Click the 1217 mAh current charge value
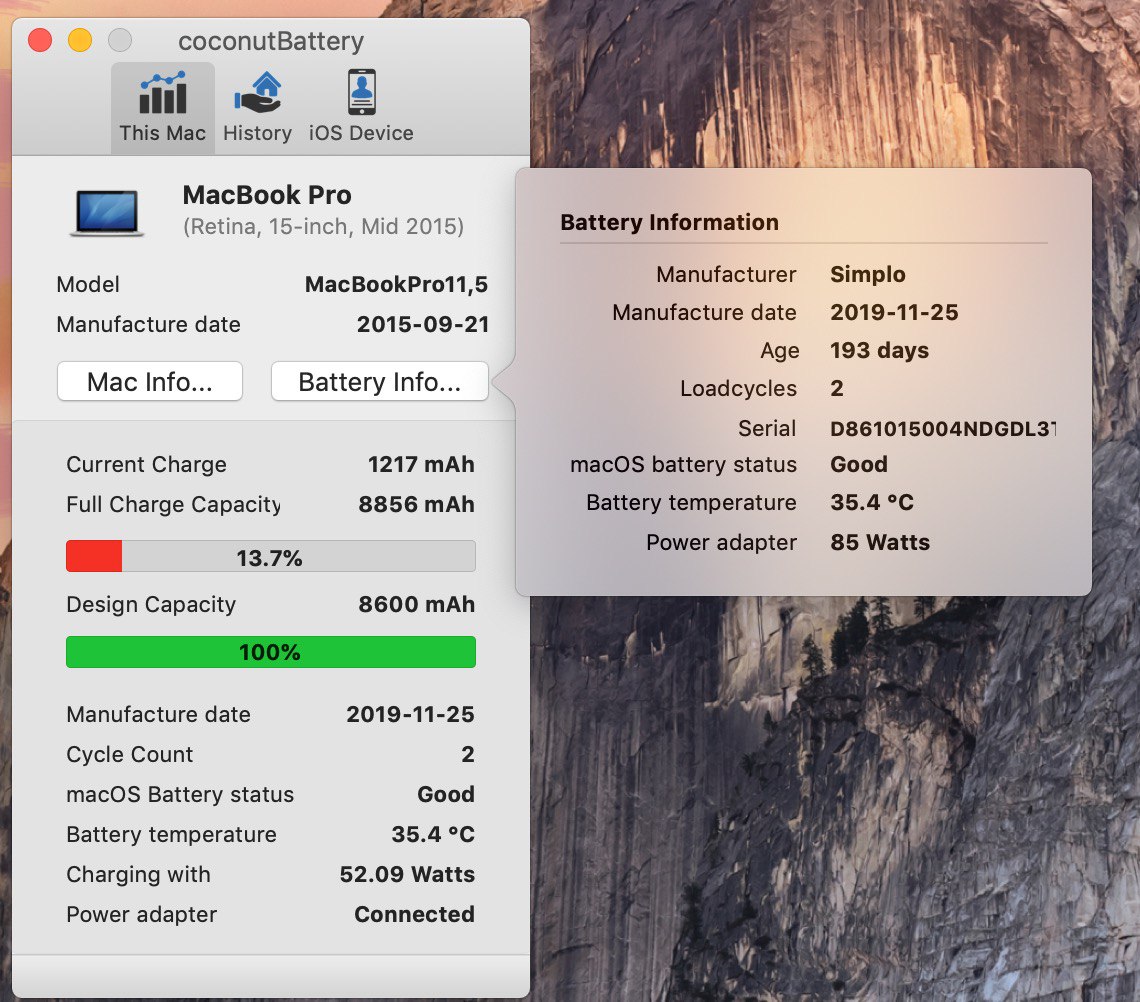 [421, 465]
